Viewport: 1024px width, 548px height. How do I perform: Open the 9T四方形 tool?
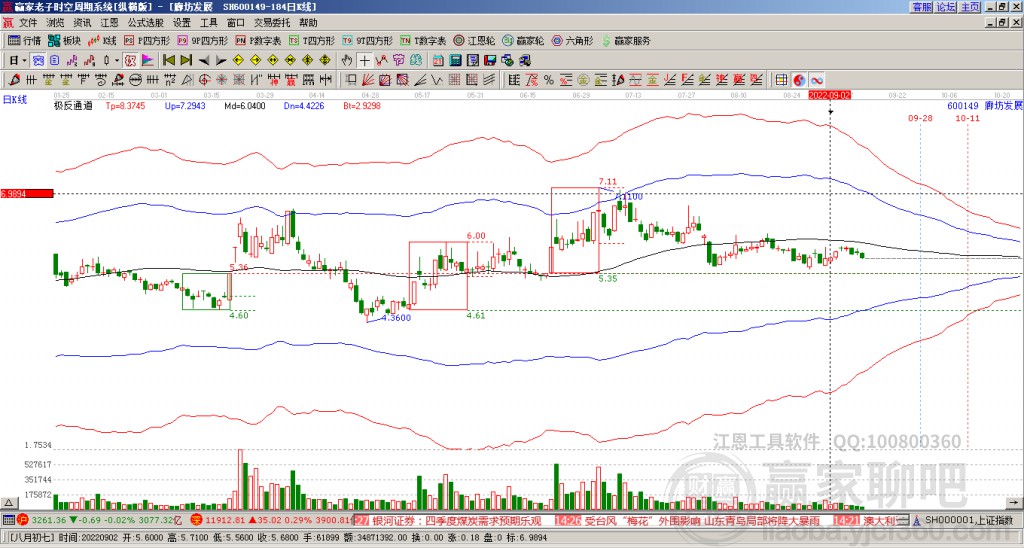pos(368,40)
